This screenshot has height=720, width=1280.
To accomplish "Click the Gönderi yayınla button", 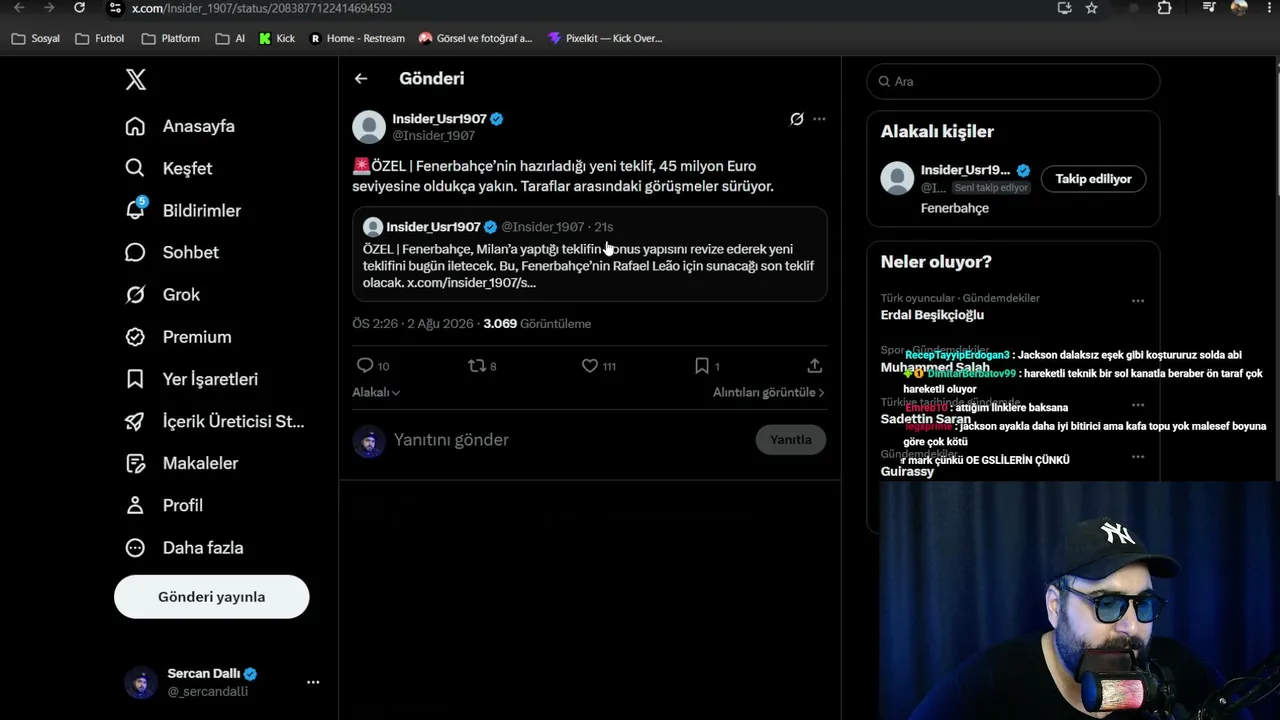I will (212, 597).
